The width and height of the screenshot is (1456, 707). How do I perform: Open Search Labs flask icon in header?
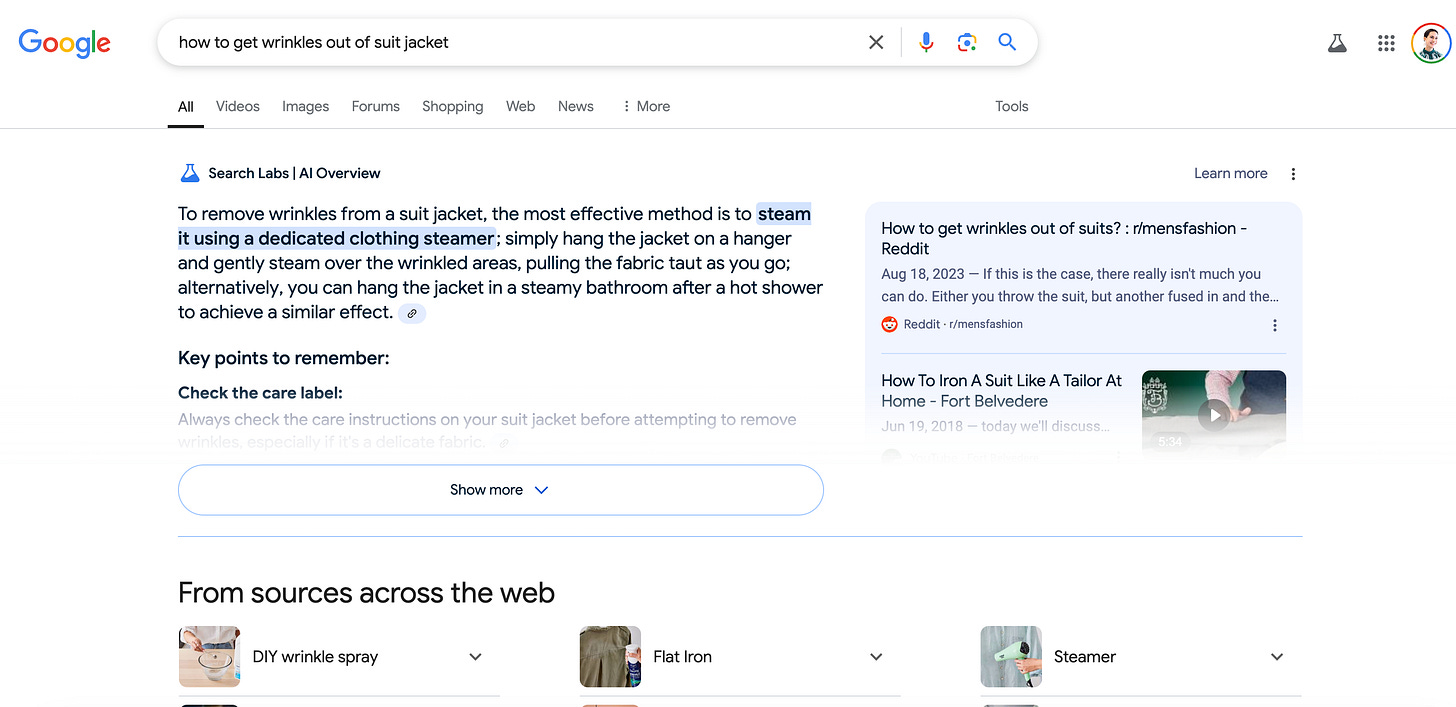tap(1337, 43)
